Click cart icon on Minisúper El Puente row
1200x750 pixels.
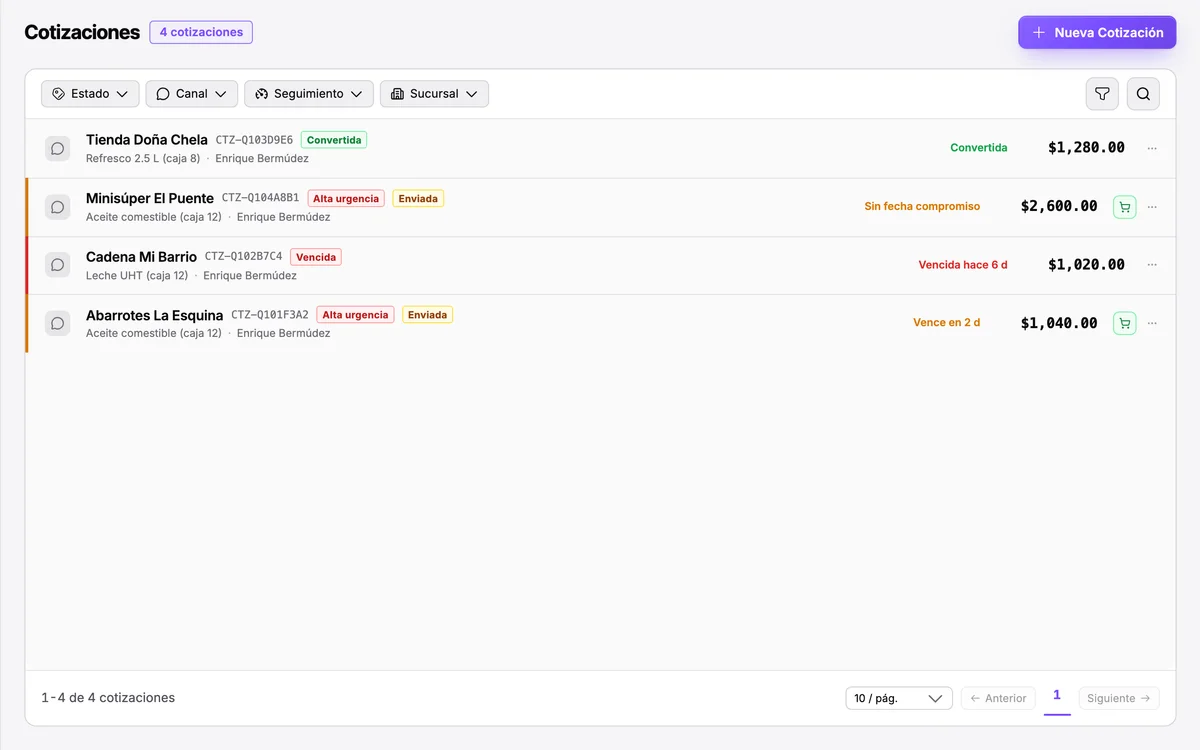pos(1125,207)
